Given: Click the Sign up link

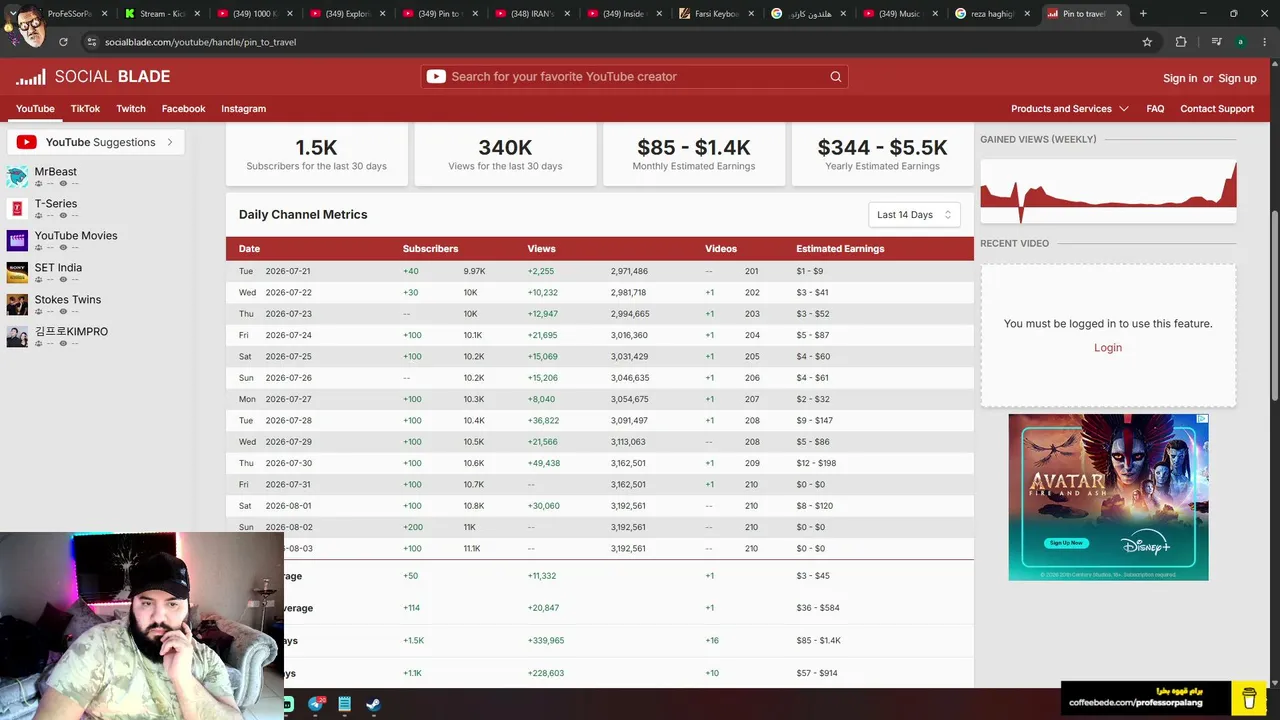Looking at the screenshot, I should click(1237, 78).
